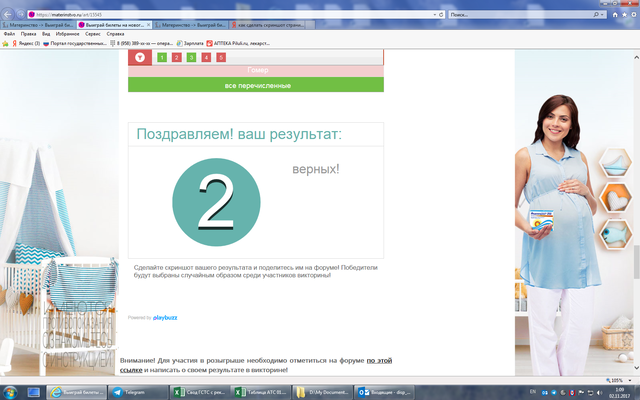Open Excel Таблица АТС taskbar item
Image resolution: width=640 pixels, height=400 pixels.
coord(260,392)
